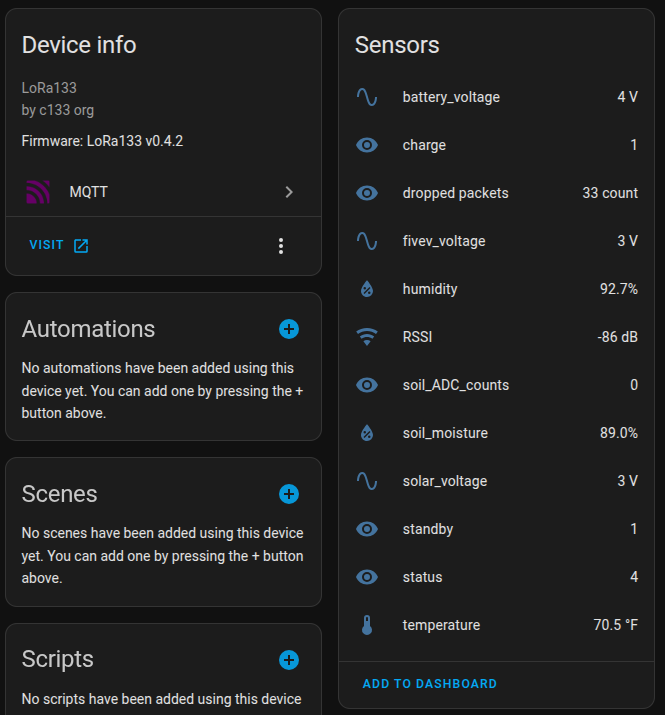Click the eye icon next to charge
The height and width of the screenshot is (715, 665).
click(367, 145)
